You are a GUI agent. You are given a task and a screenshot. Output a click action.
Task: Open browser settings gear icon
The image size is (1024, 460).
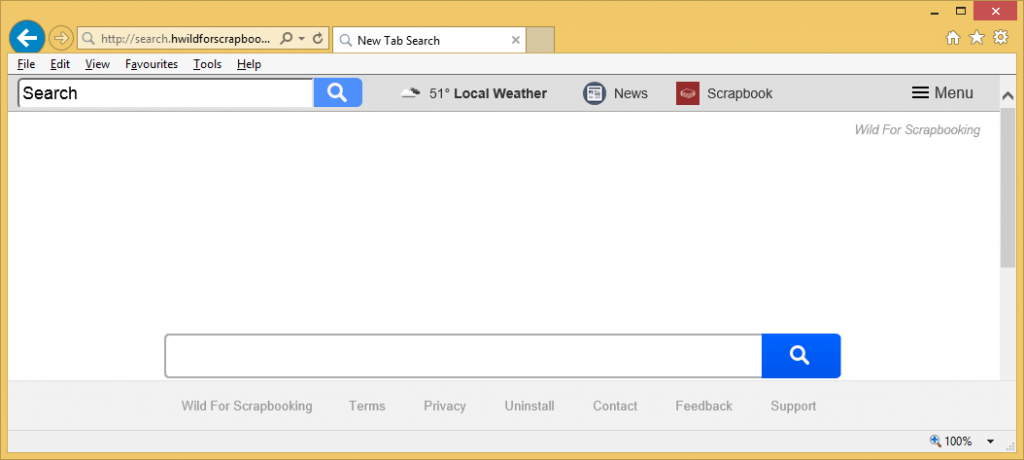click(x=1000, y=38)
